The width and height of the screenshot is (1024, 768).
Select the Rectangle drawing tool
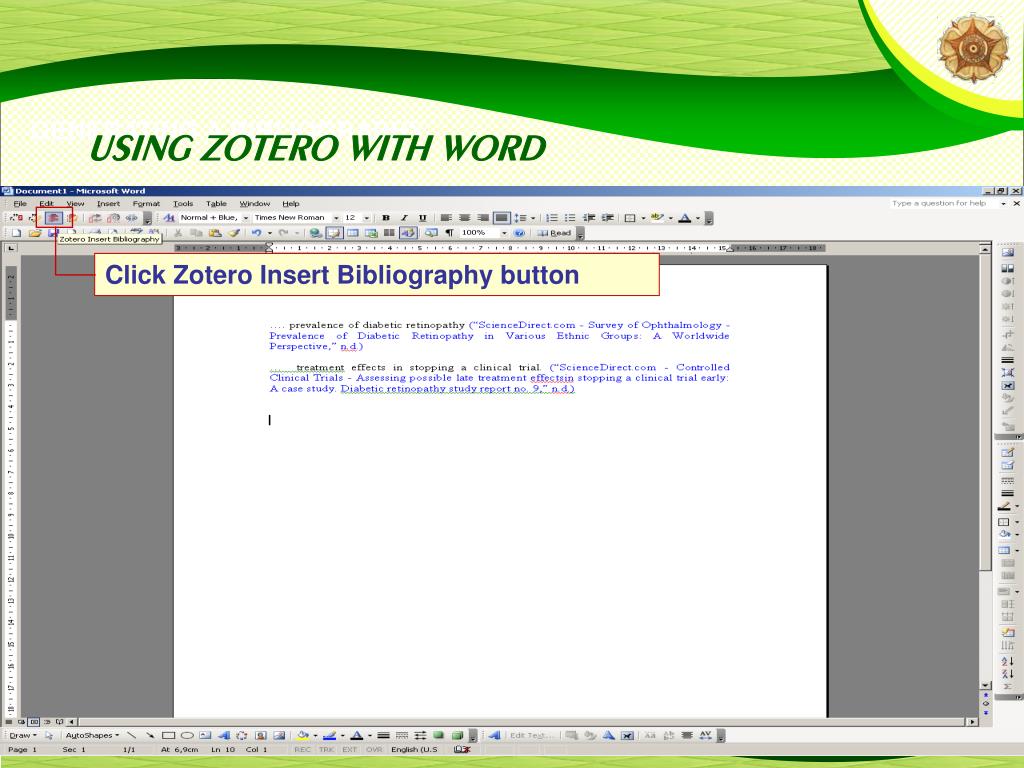pyautogui.click(x=168, y=735)
